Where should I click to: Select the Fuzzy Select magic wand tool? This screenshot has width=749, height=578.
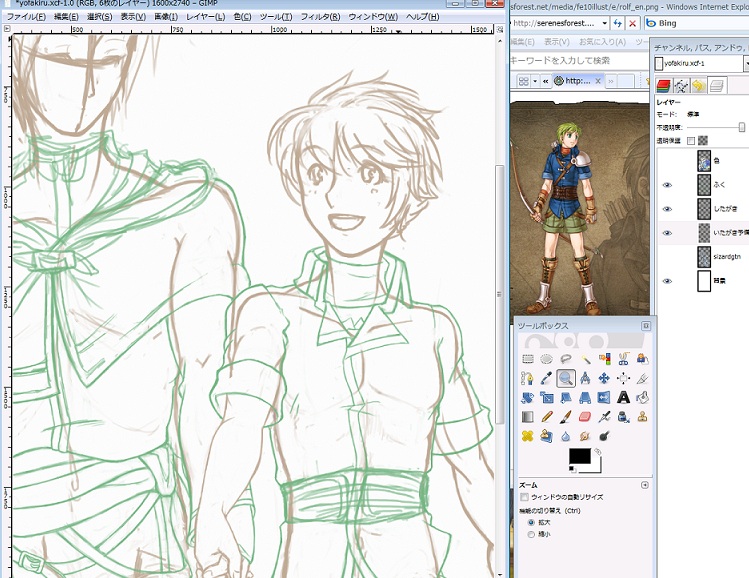point(585,359)
